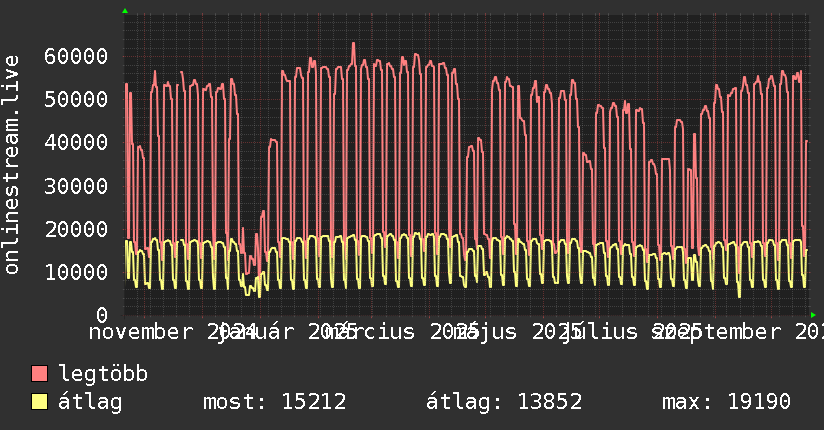Screen dimensions: 824x430
Task: Click the 10000 y-axis label
Action: coord(76,272)
